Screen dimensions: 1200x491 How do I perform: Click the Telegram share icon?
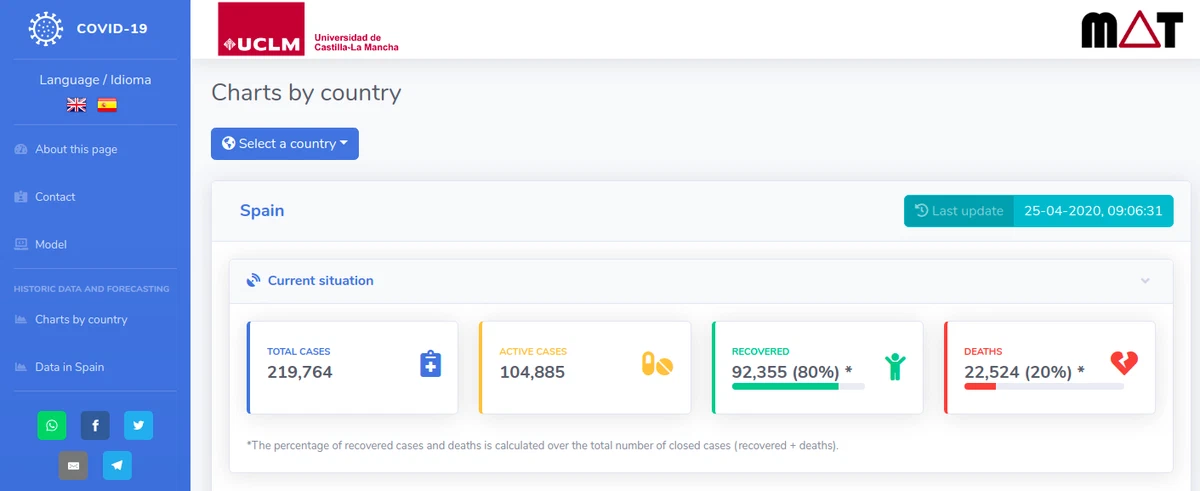(117, 465)
